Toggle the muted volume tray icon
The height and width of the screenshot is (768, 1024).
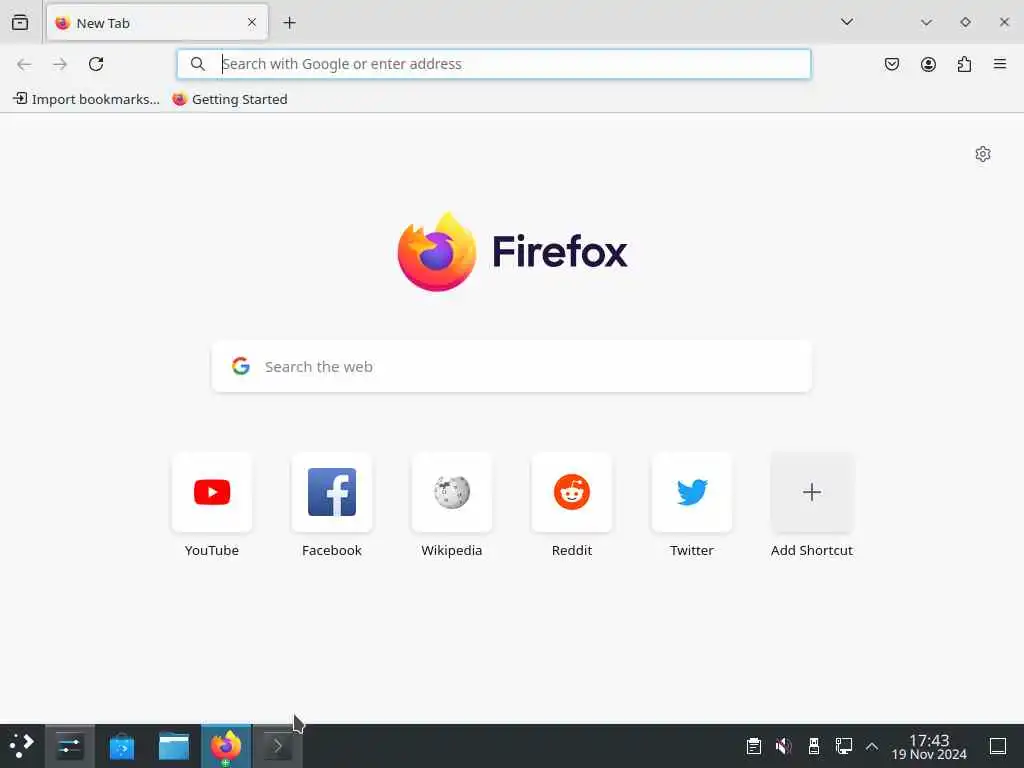[x=784, y=746]
